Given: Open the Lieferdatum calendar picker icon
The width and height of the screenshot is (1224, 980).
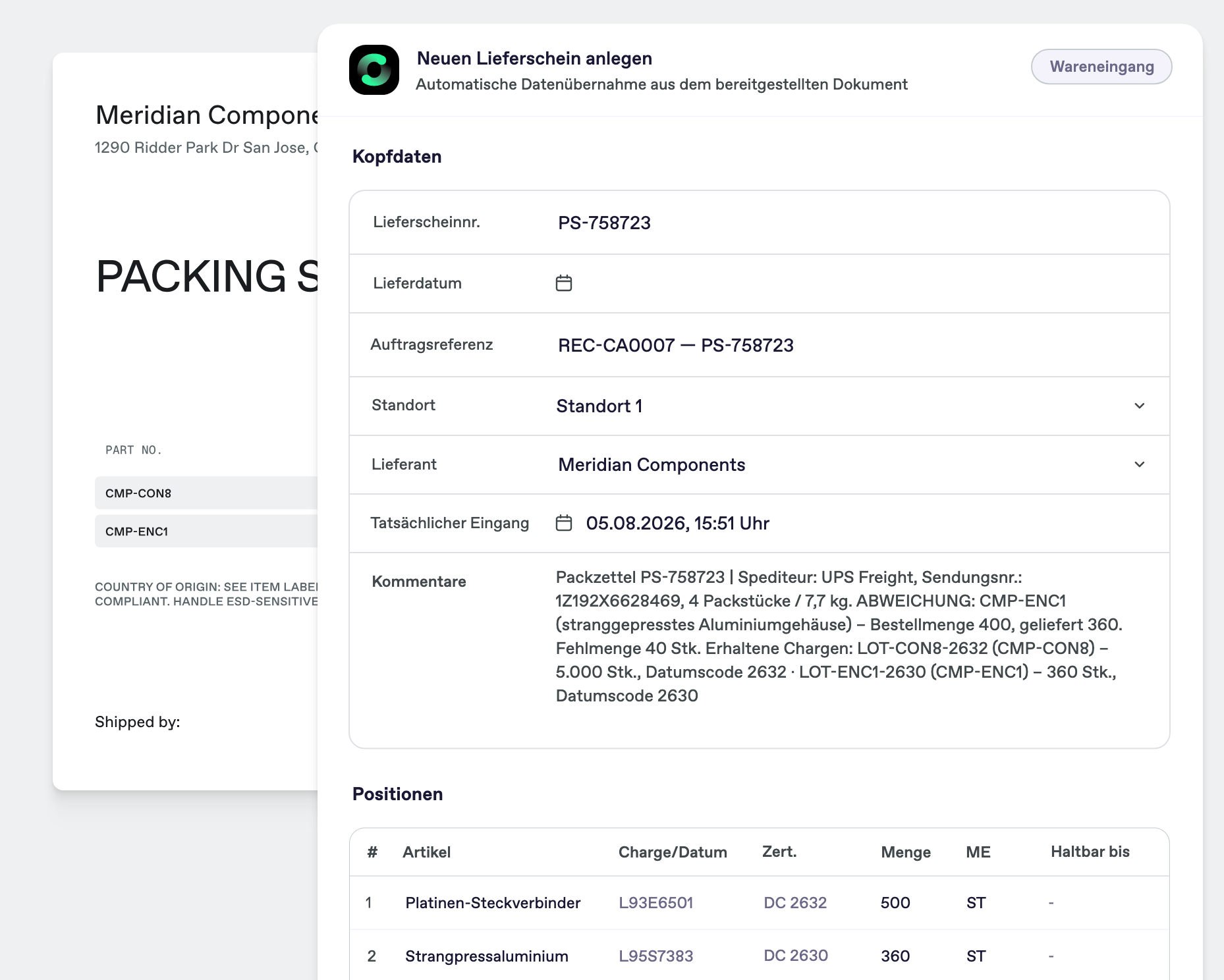Looking at the screenshot, I should pos(564,283).
